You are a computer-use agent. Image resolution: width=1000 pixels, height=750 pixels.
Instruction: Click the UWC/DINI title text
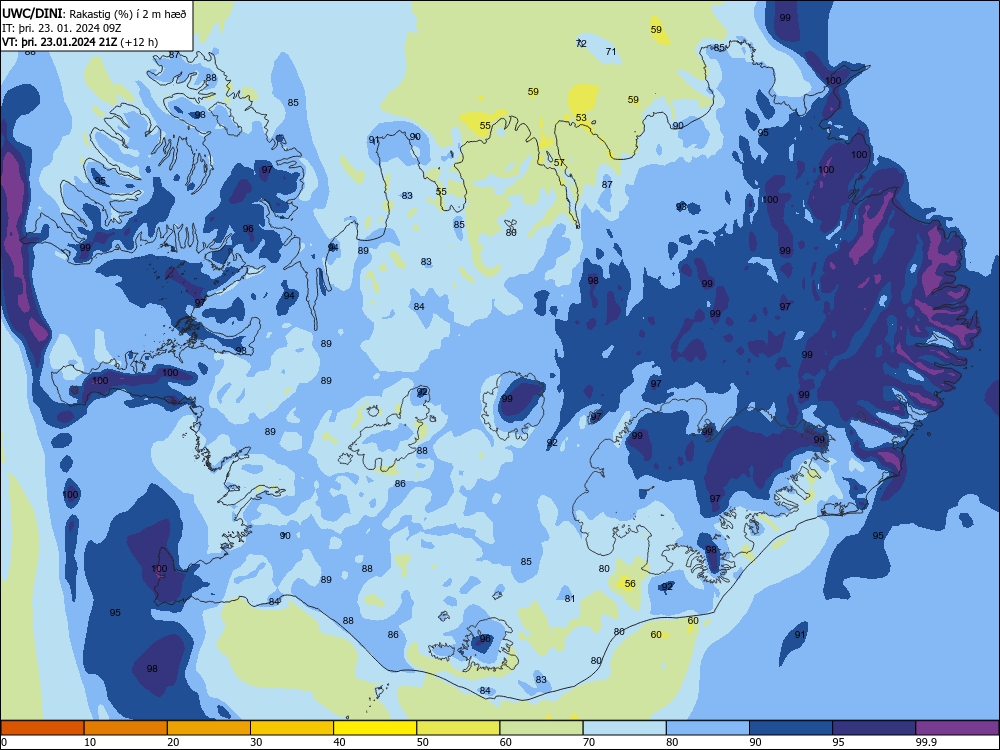point(32,13)
